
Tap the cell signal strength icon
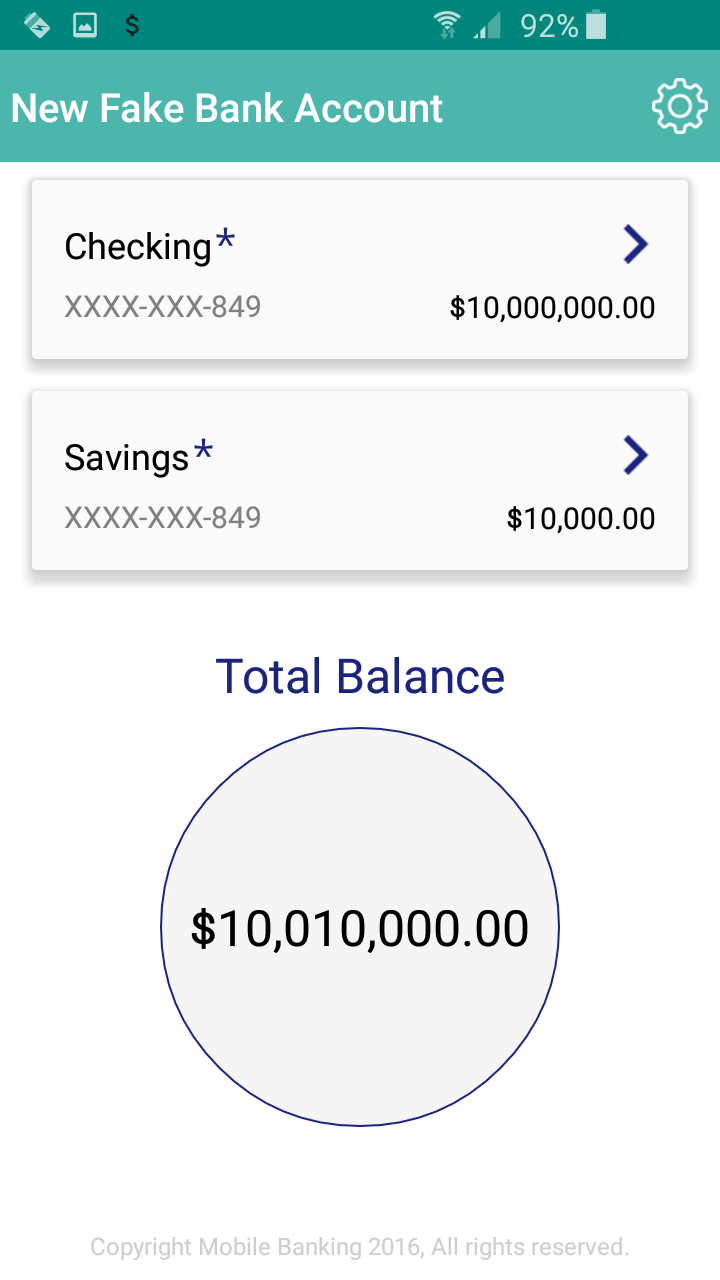pyautogui.click(x=487, y=26)
